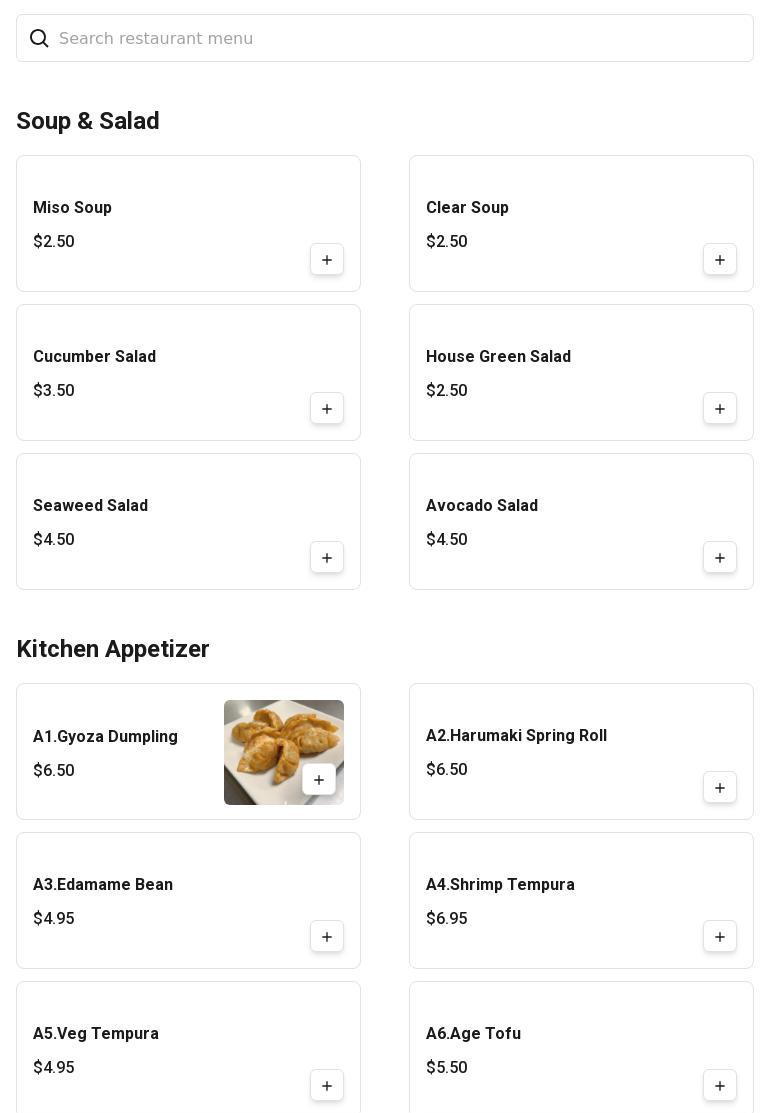The height and width of the screenshot is (1113, 770).
Task: Add A4.Shrimp Tempura to order
Action: point(720,937)
